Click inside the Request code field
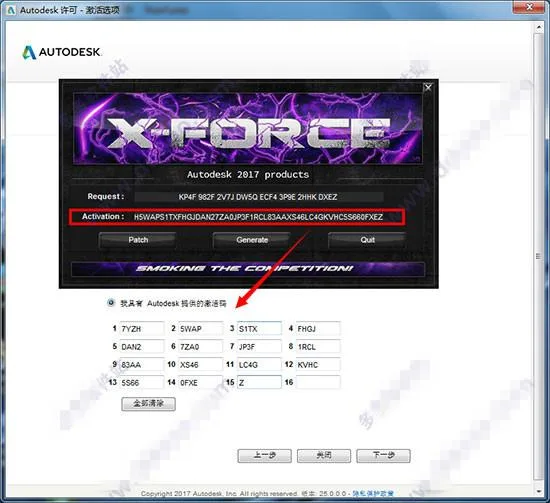This screenshot has height=503, width=550. (x=259, y=197)
